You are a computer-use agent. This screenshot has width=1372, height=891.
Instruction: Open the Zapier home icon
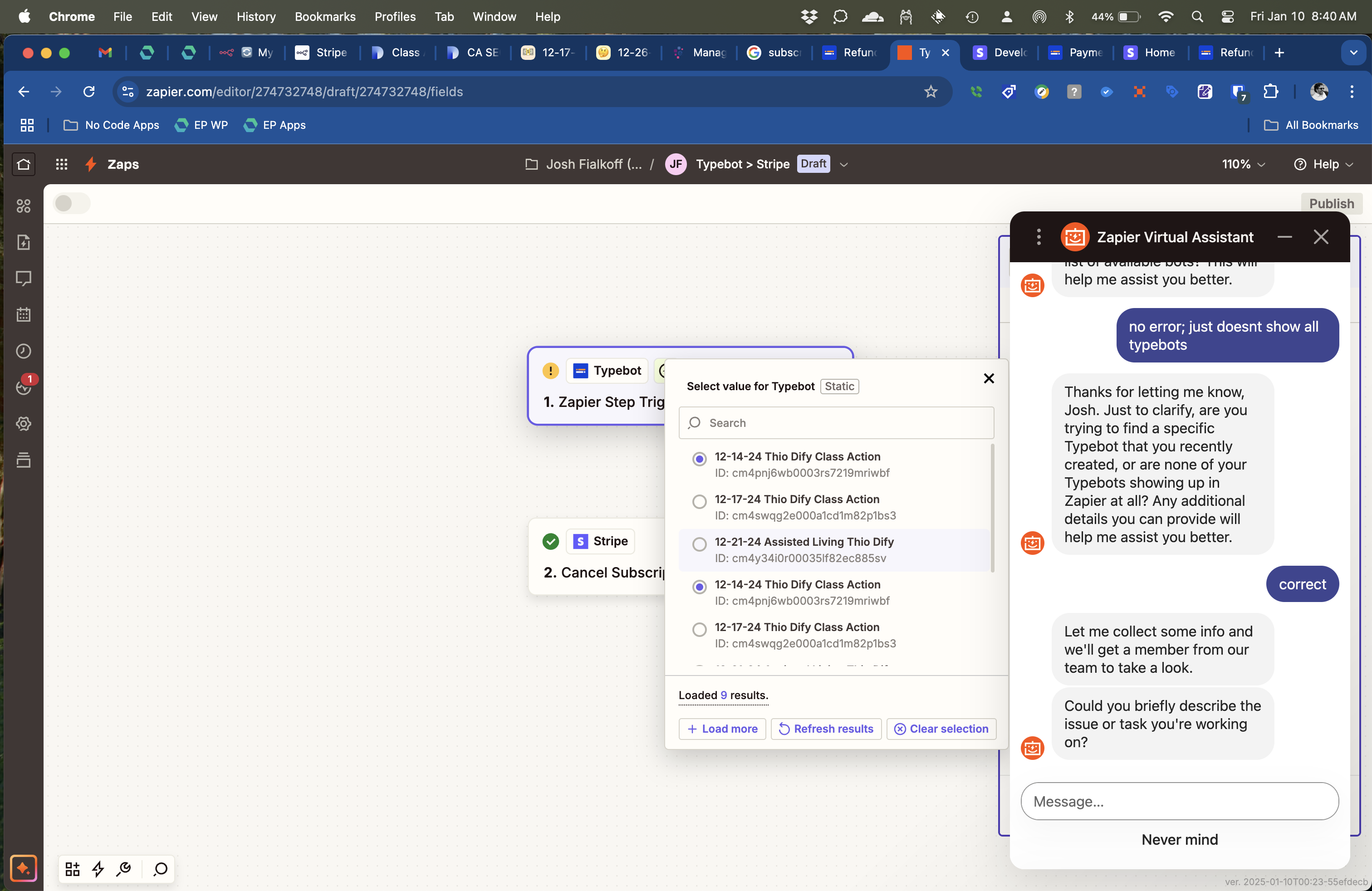24,164
